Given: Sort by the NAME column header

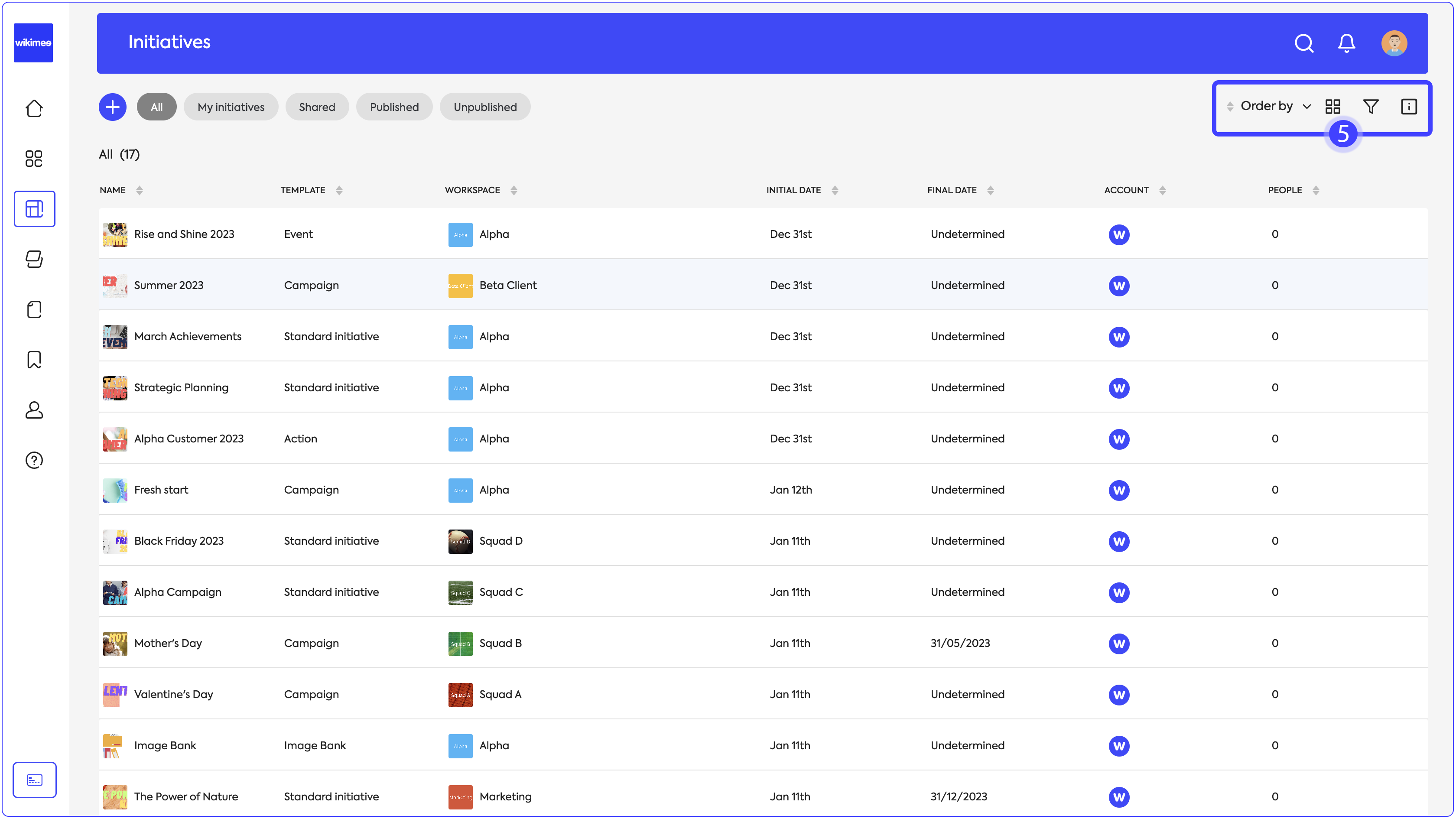Looking at the screenshot, I should (113, 190).
